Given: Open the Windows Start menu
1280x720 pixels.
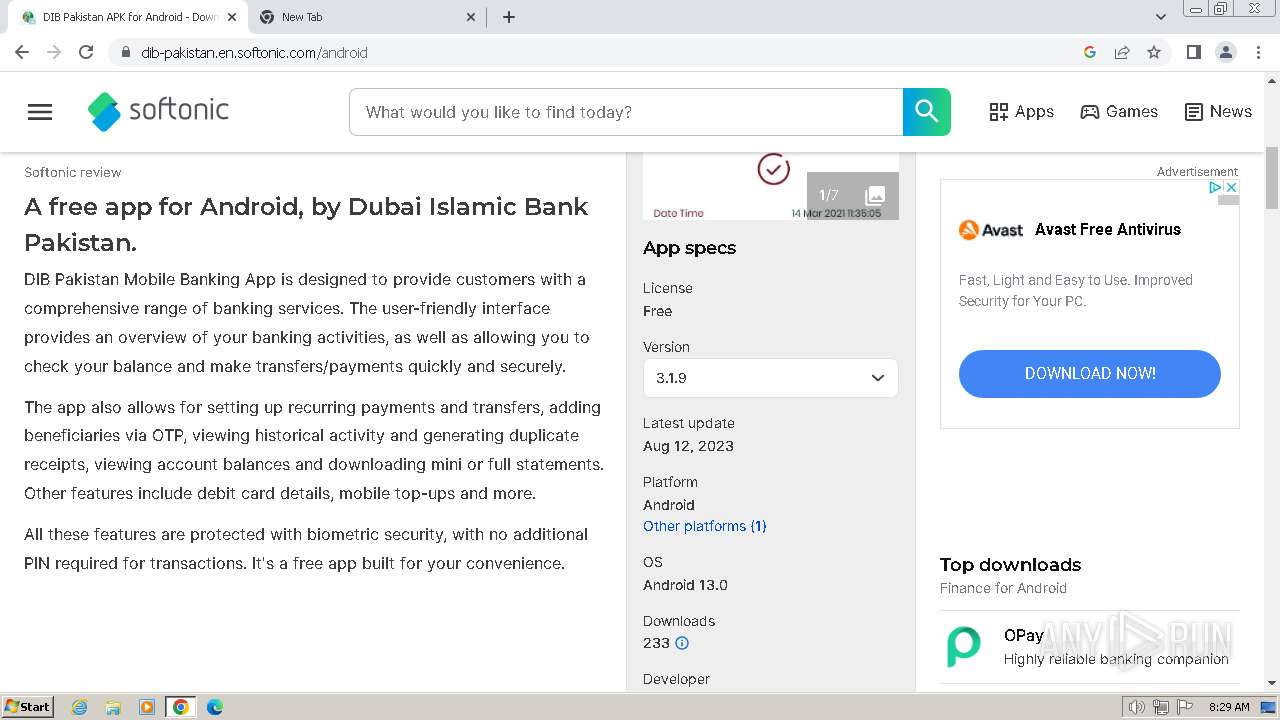Looking at the screenshot, I should point(28,707).
